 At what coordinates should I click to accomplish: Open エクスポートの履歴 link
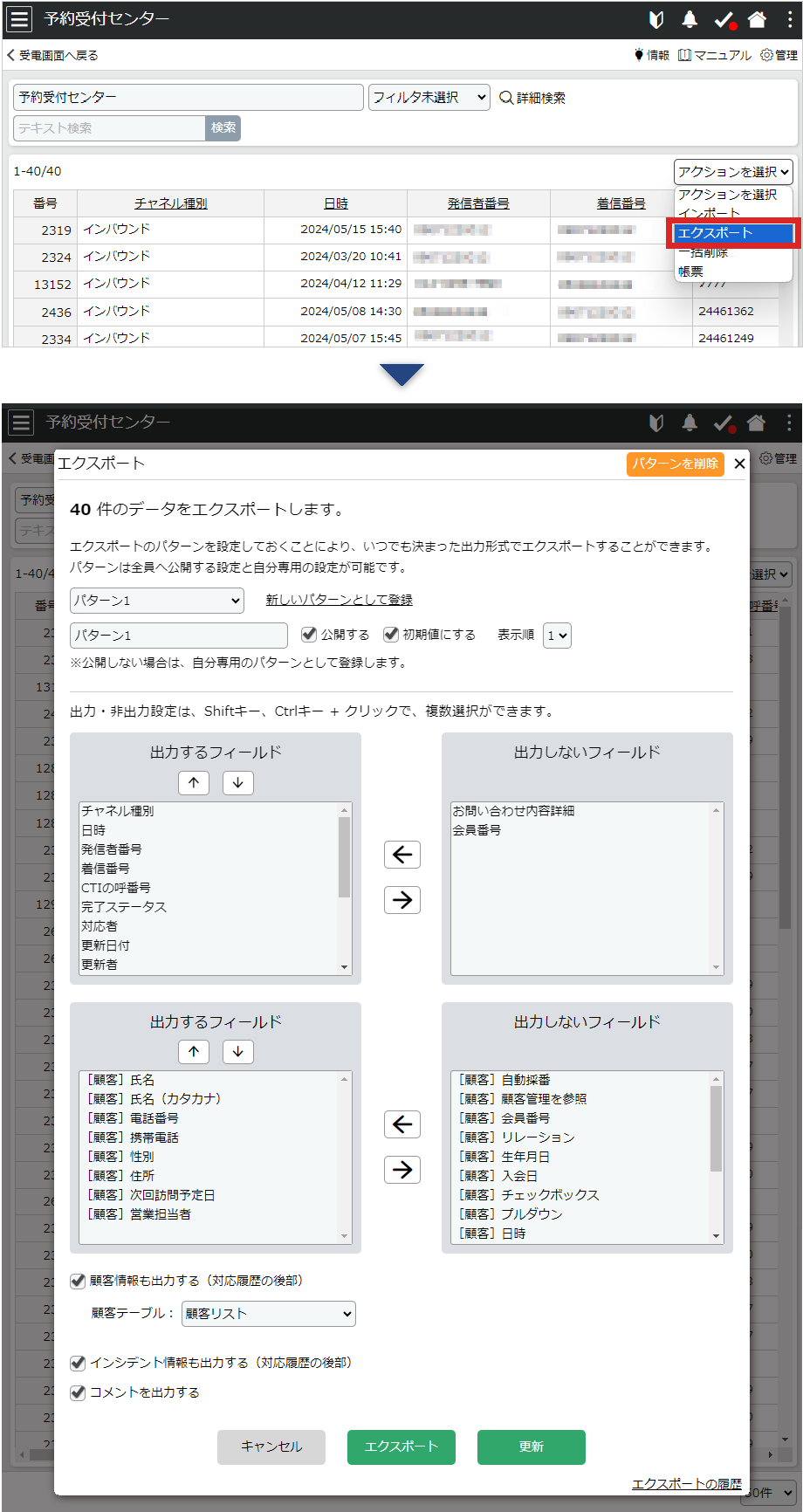coord(687,1484)
